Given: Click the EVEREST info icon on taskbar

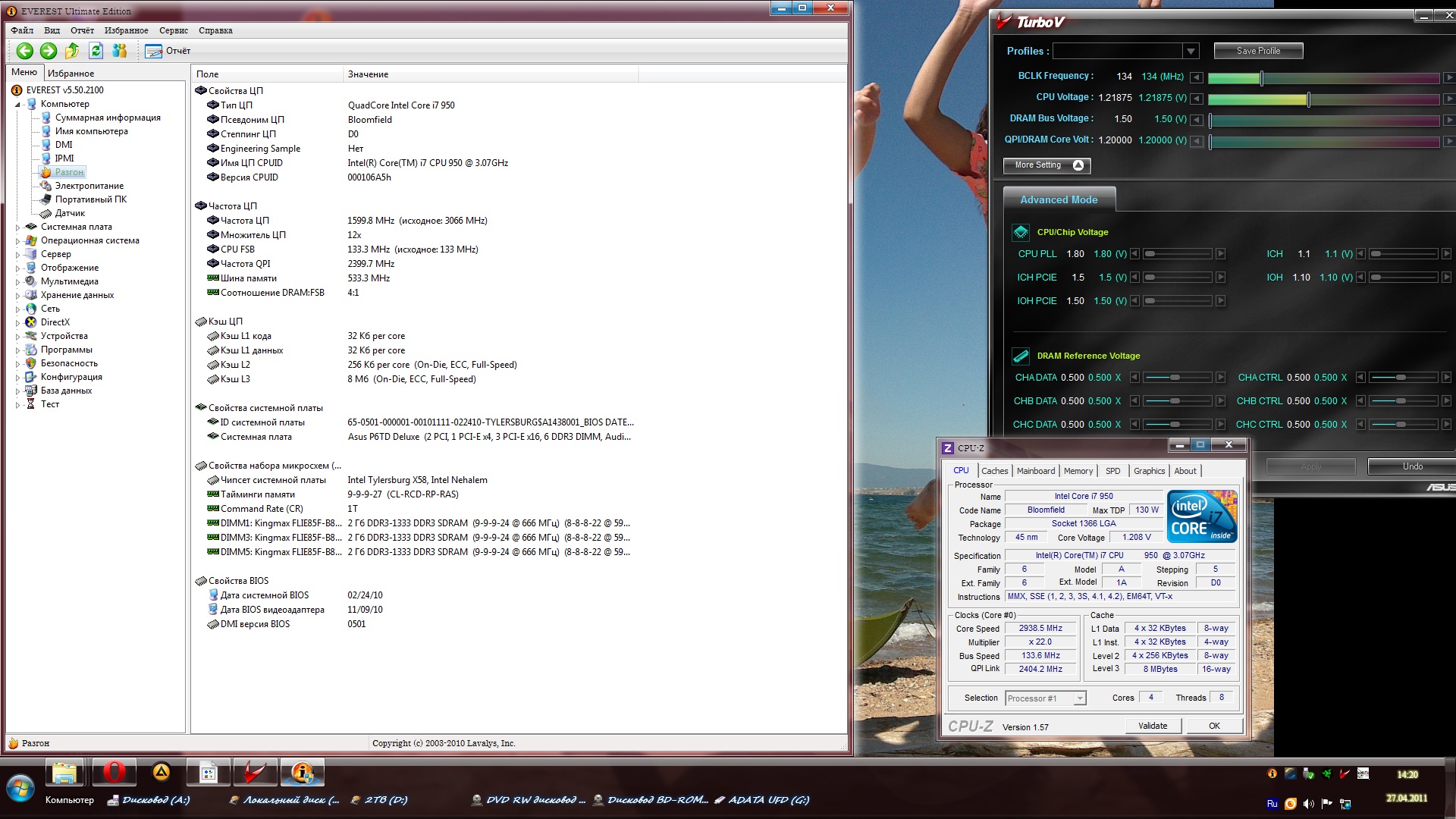Looking at the screenshot, I should 302,773.
